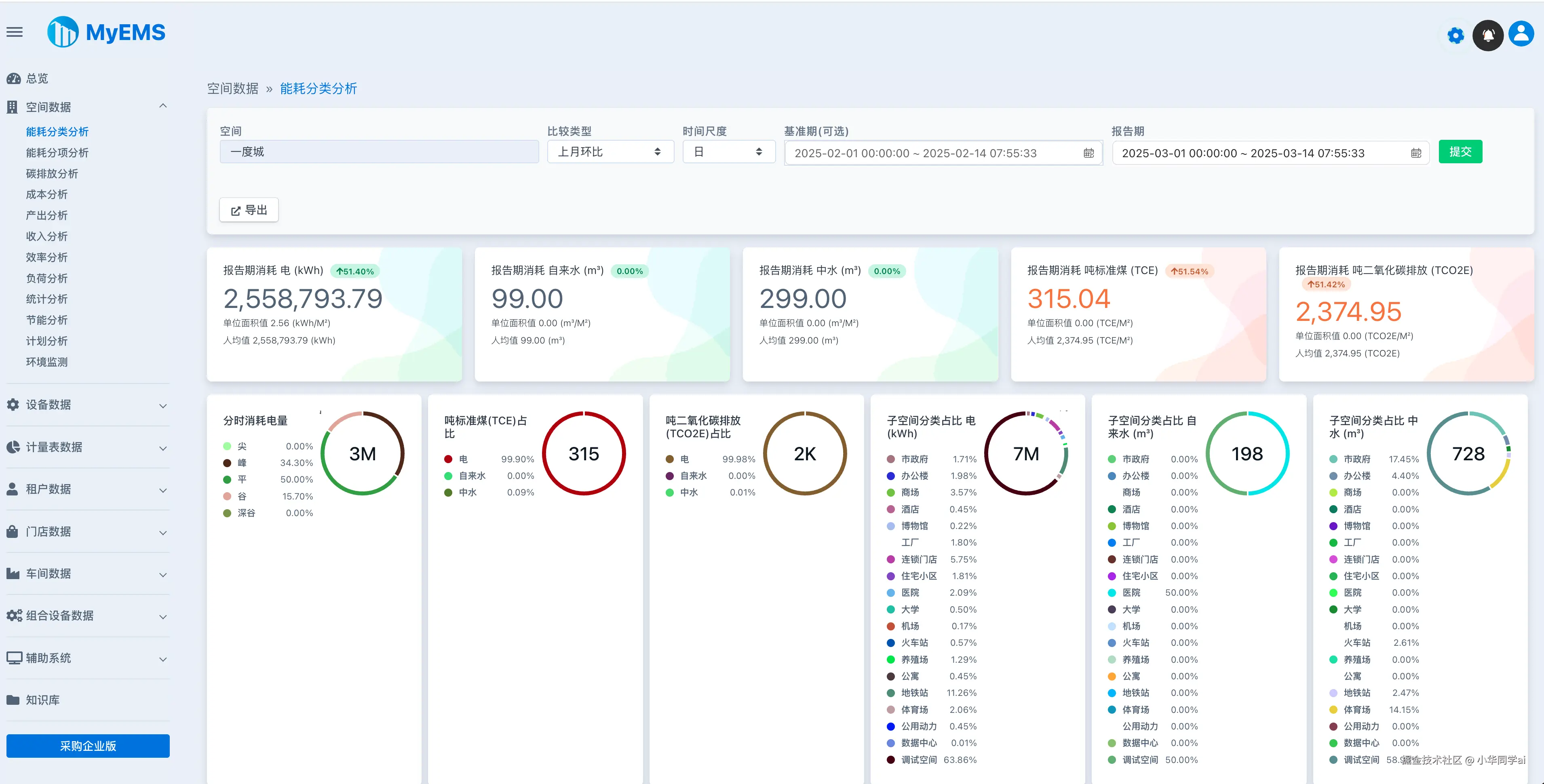Open 碳排放分析 in the sidebar
The width and height of the screenshot is (1544, 784).
[x=52, y=174]
